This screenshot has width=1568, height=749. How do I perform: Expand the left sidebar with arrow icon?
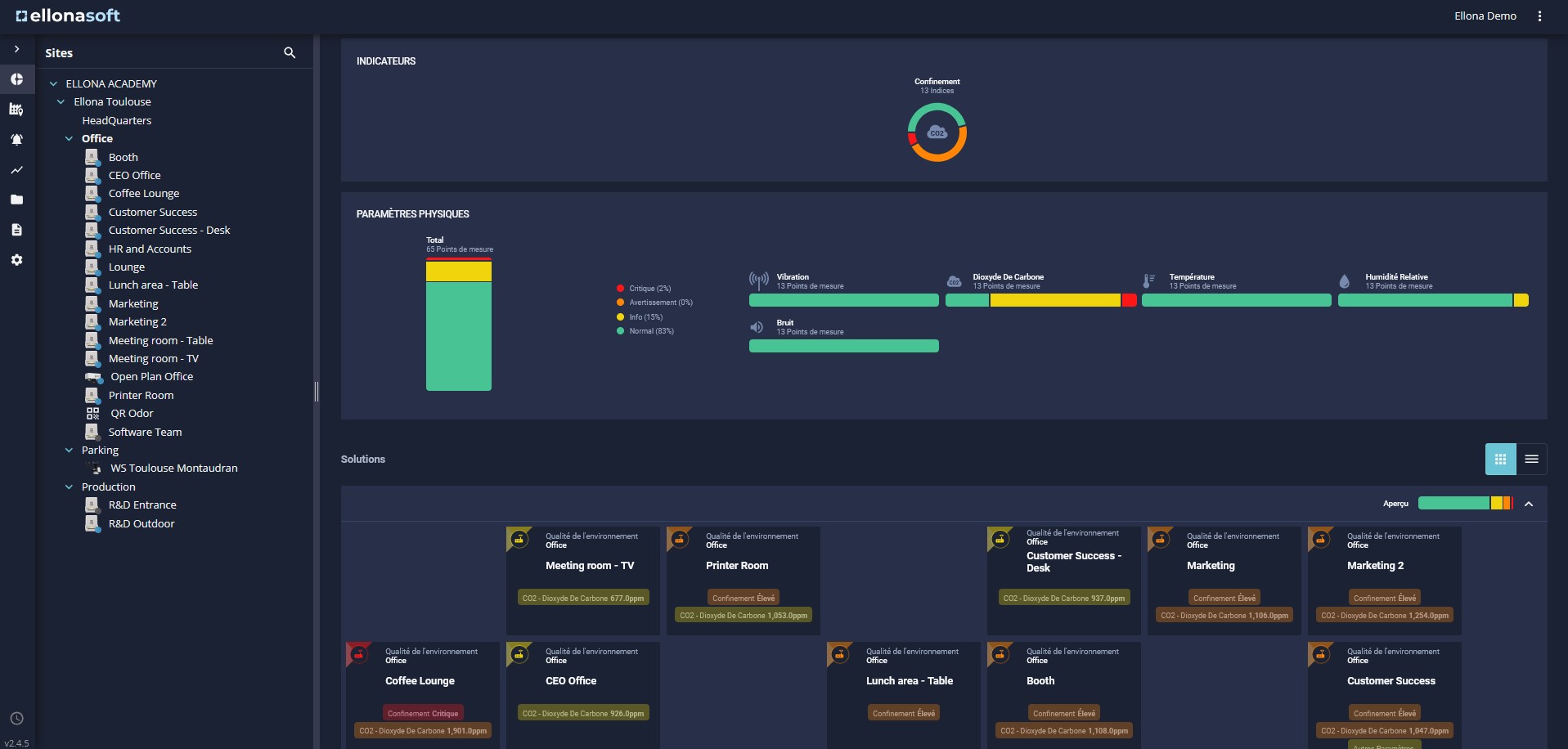(x=16, y=49)
